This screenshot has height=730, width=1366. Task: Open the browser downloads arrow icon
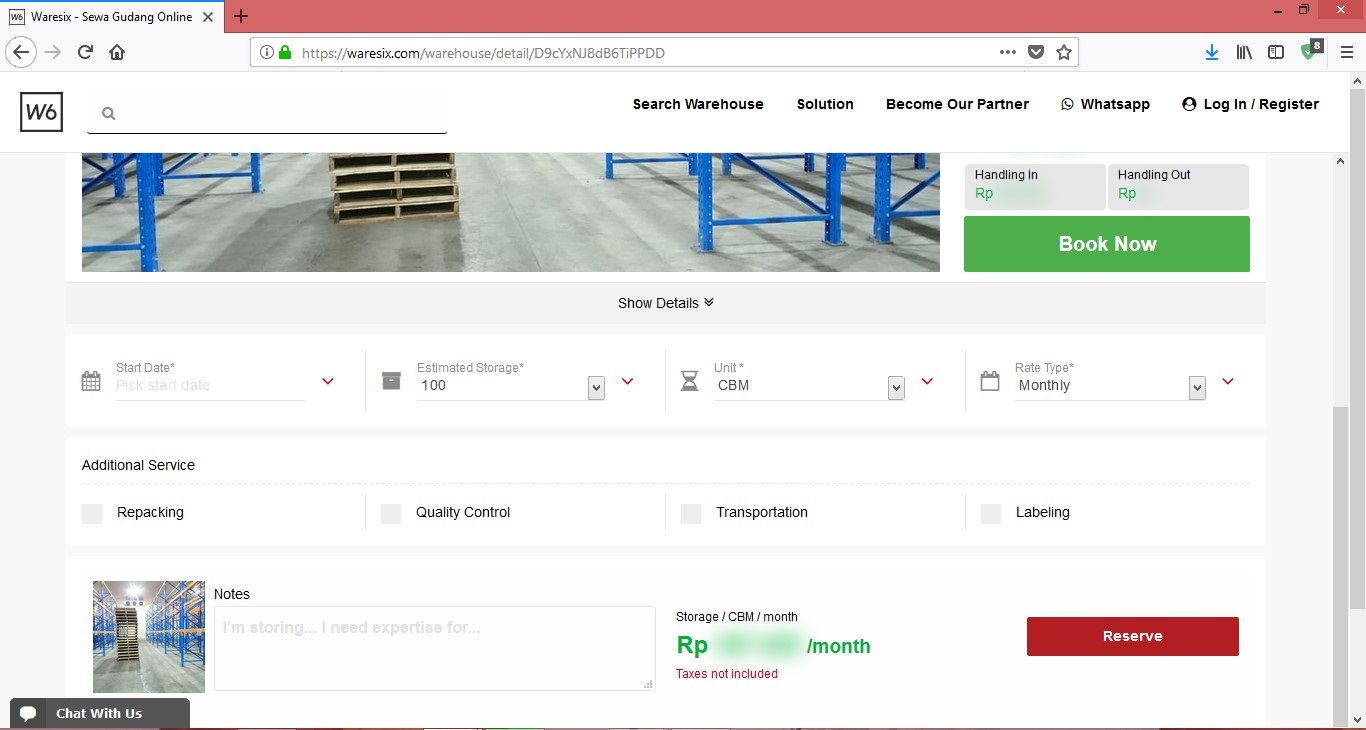(x=1211, y=53)
